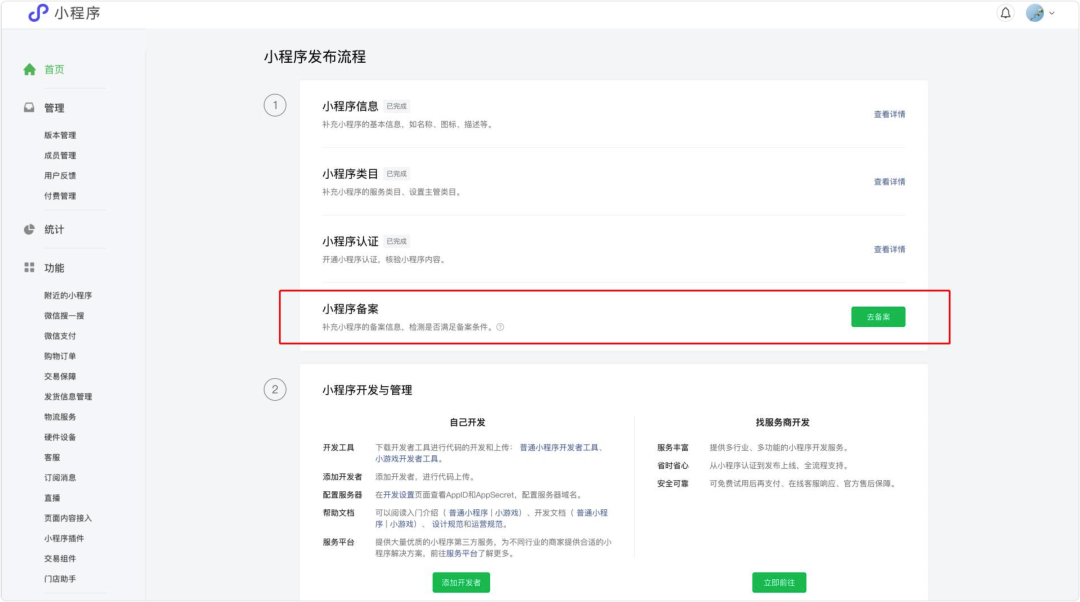Click the tray icon beside 管理
Viewport: 1080px width, 602px height.
point(29,107)
